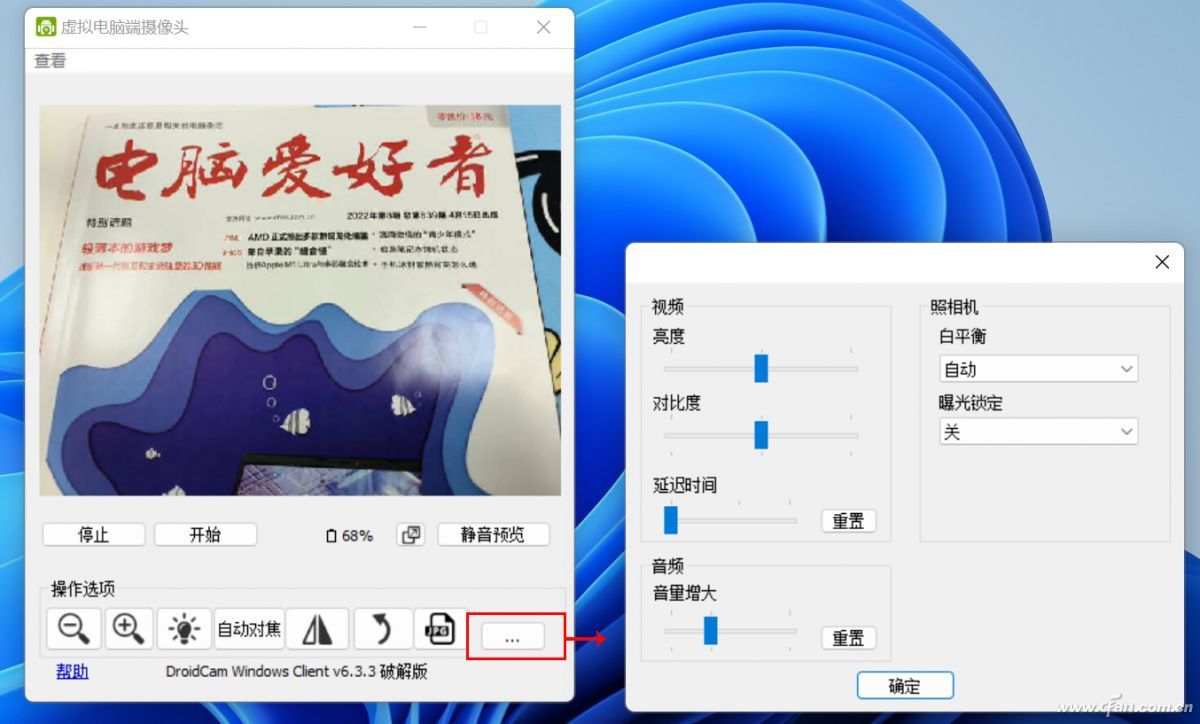Click the JPG snapshot icon
Screen dimensions: 1200x724
pyautogui.click(x=439, y=629)
